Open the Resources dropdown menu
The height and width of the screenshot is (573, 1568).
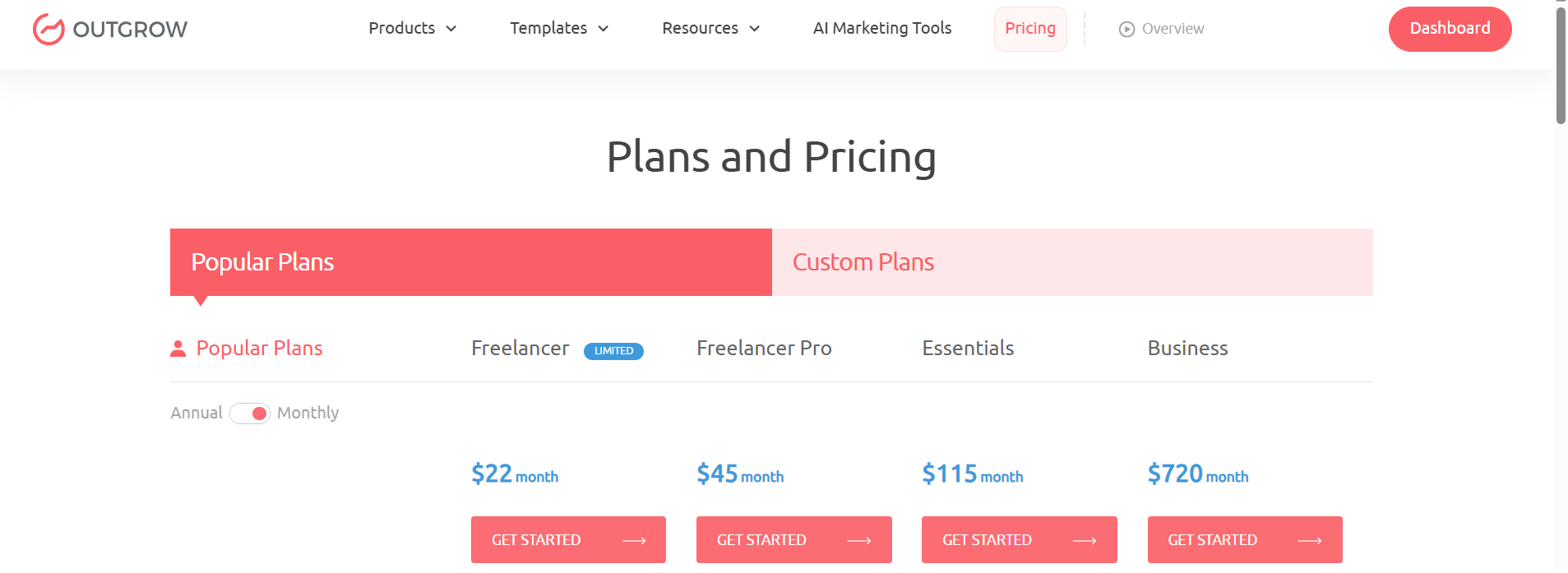tap(710, 29)
